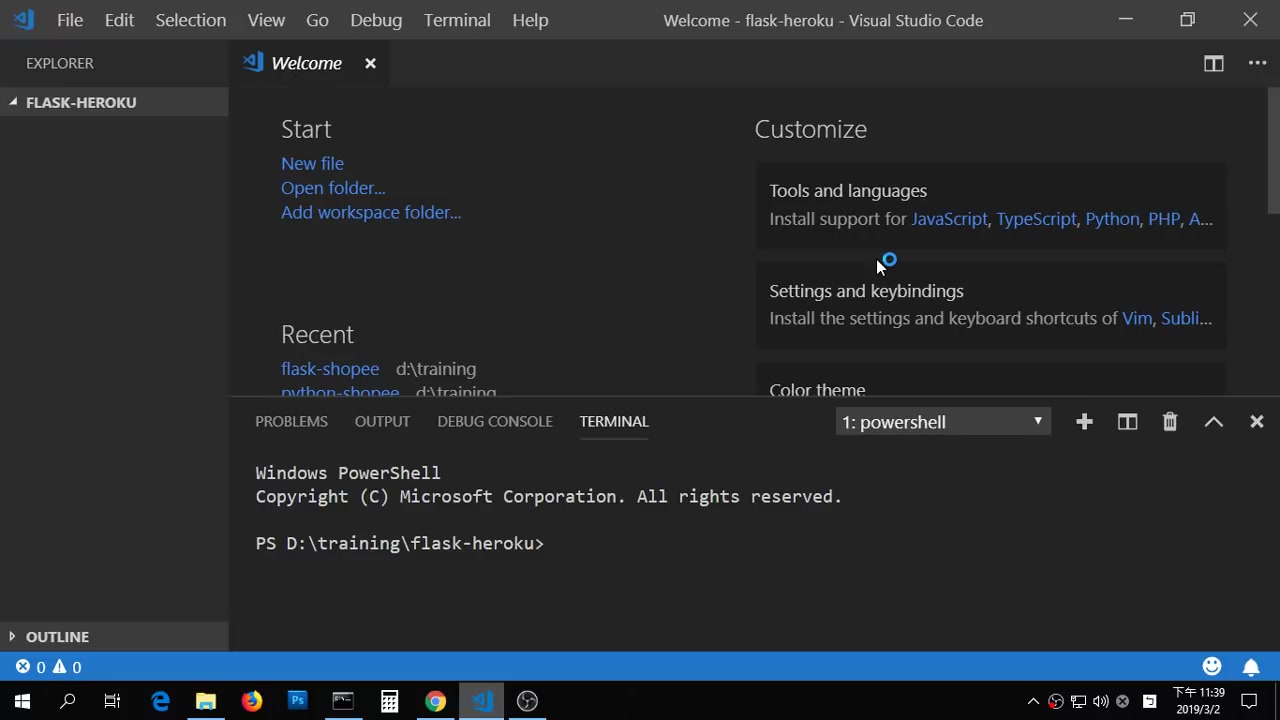1280x720 pixels.
Task: Collapse the FLASK-HEROKU folder section
Action: 114,102
